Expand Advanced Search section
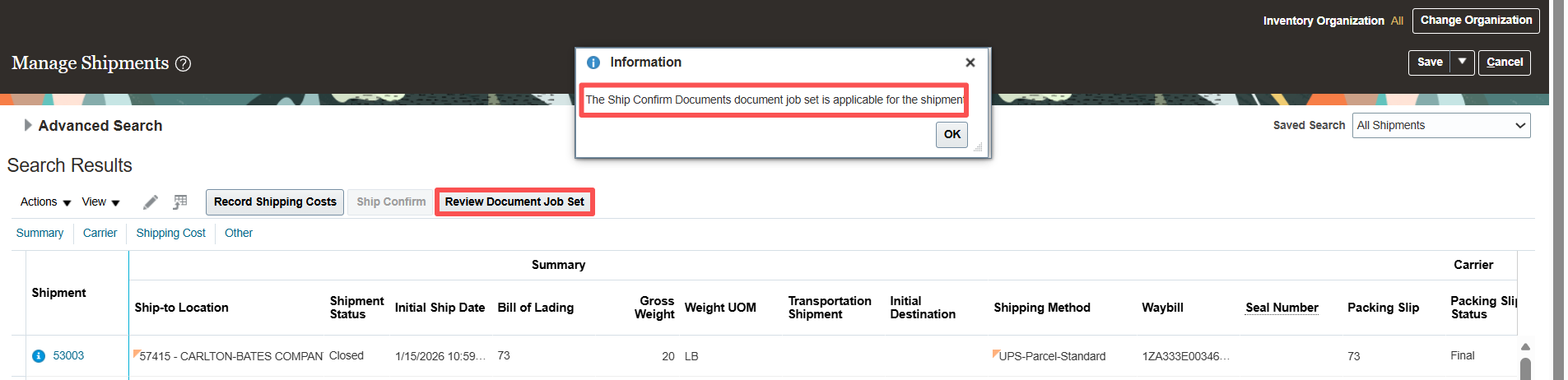Screen dimensions: 1568x380 click(28, 125)
